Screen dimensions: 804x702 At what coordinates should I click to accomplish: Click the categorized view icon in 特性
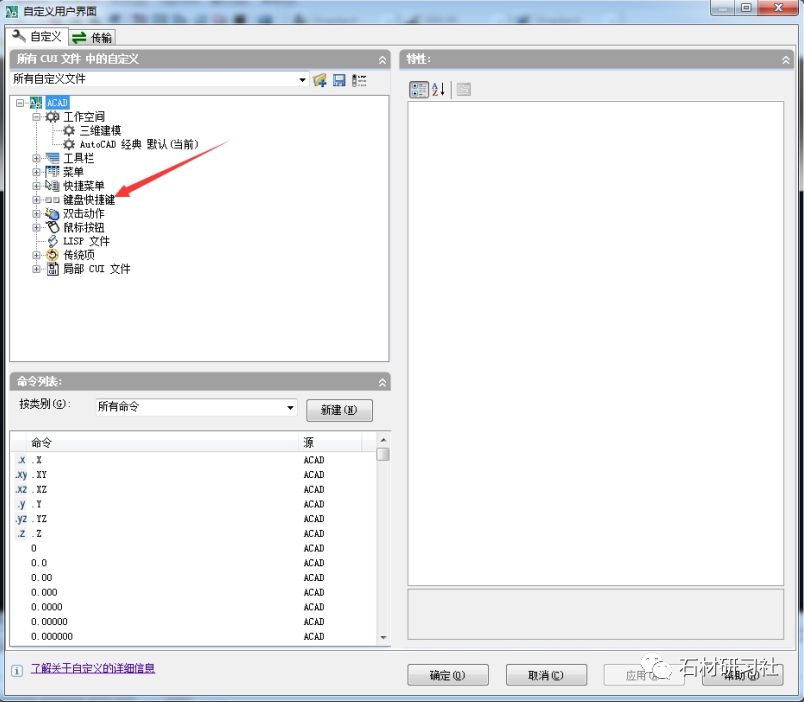coord(418,89)
